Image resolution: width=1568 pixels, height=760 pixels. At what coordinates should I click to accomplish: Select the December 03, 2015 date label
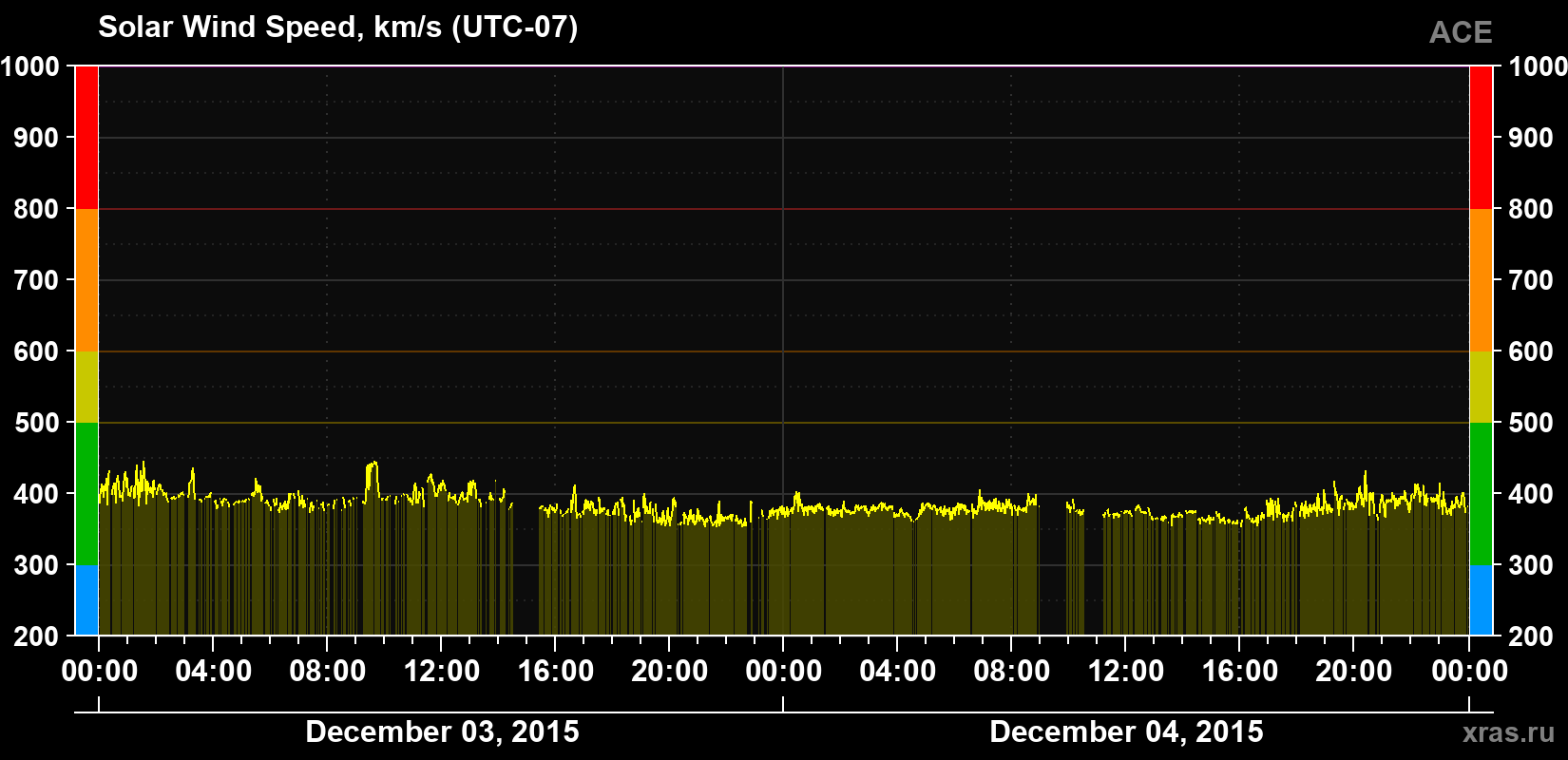(442, 731)
